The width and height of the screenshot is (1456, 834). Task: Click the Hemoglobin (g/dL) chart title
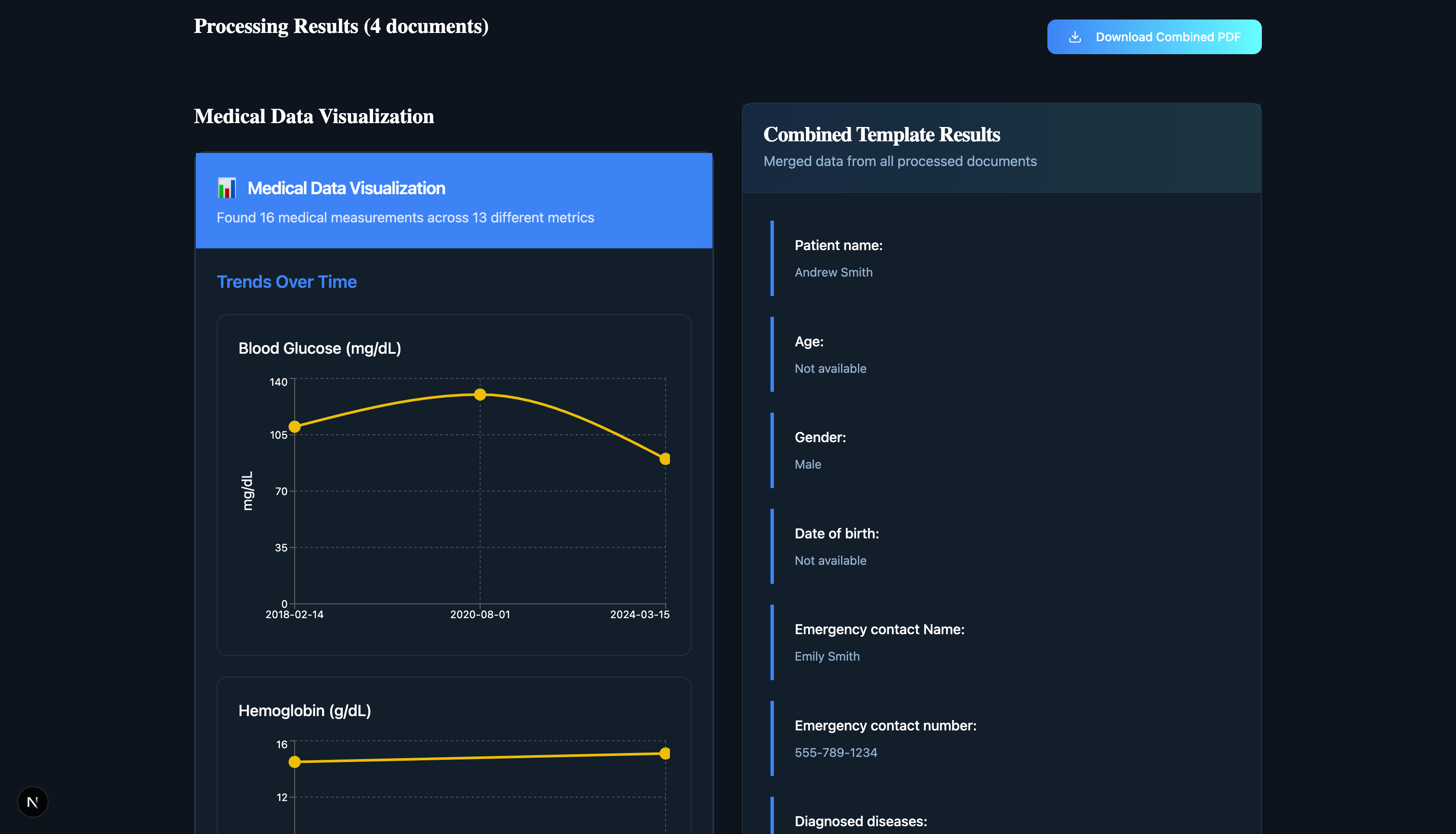[305, 710]
